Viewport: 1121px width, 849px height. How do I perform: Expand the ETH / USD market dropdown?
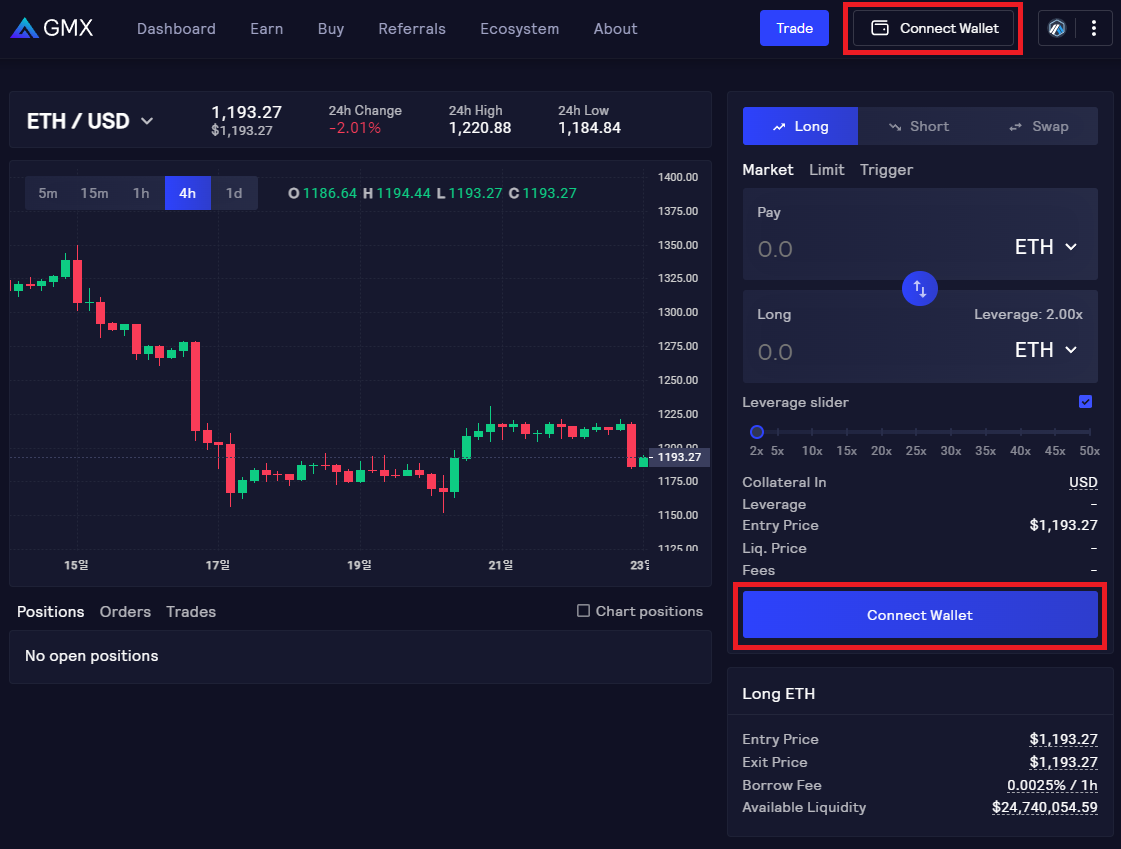point(90,121)
